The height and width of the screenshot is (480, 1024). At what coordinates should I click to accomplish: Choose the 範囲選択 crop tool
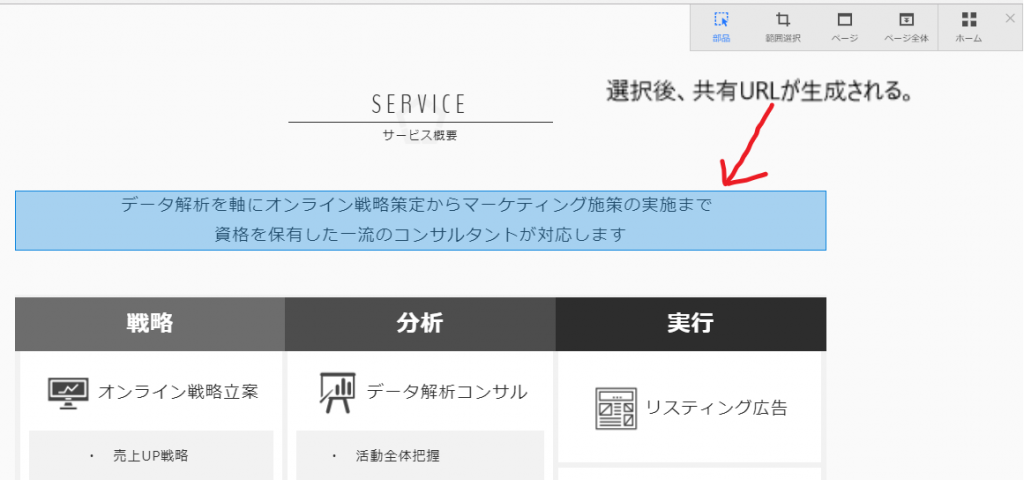(783, 27)
